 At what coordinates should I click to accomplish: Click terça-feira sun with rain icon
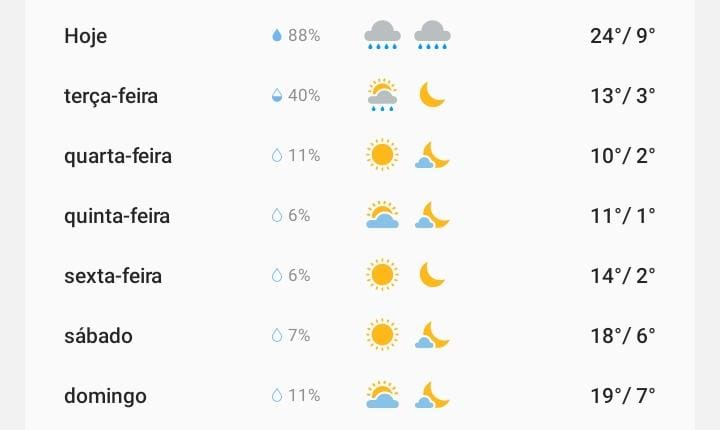click(382, 96)
